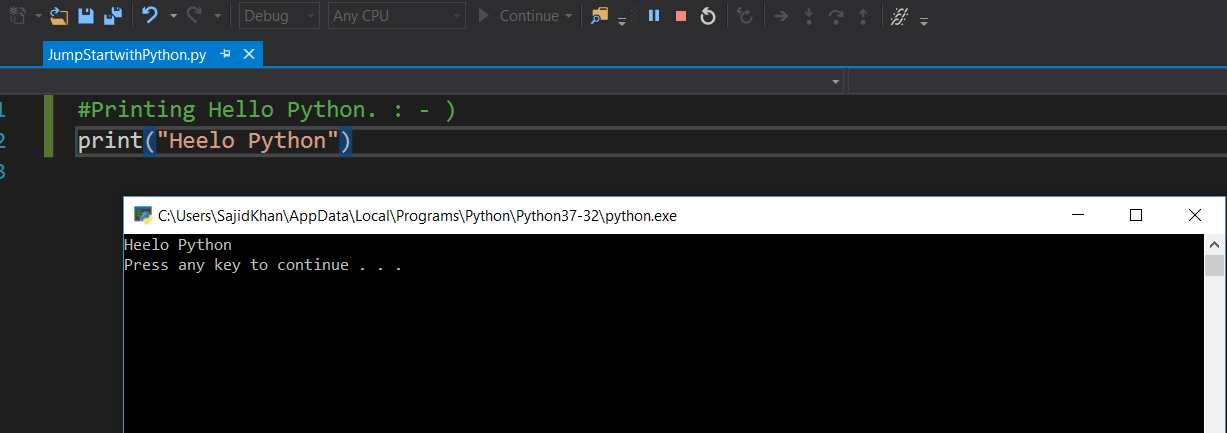Pin the JumpStartwithPython.py tab

pyautogui.click(x=226, y=54)
